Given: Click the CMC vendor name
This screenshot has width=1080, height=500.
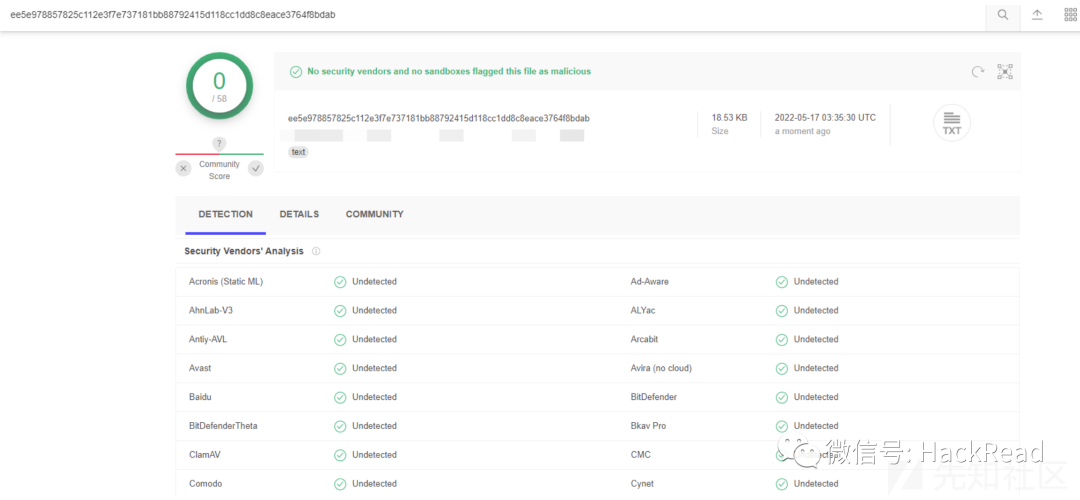Looking at the screenshot, I should [x=641, y=455].
